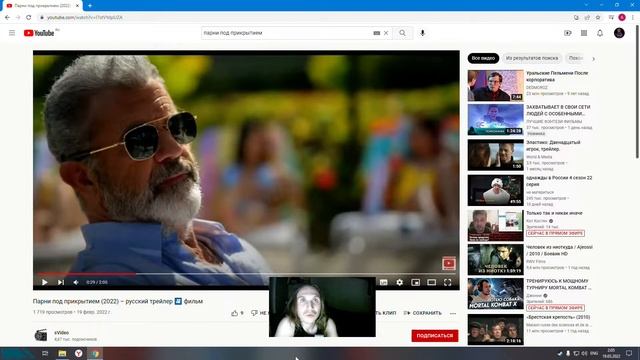The image size is (640, 360).
Task: Bookmark this page with star icon
Action: (598, 18)
